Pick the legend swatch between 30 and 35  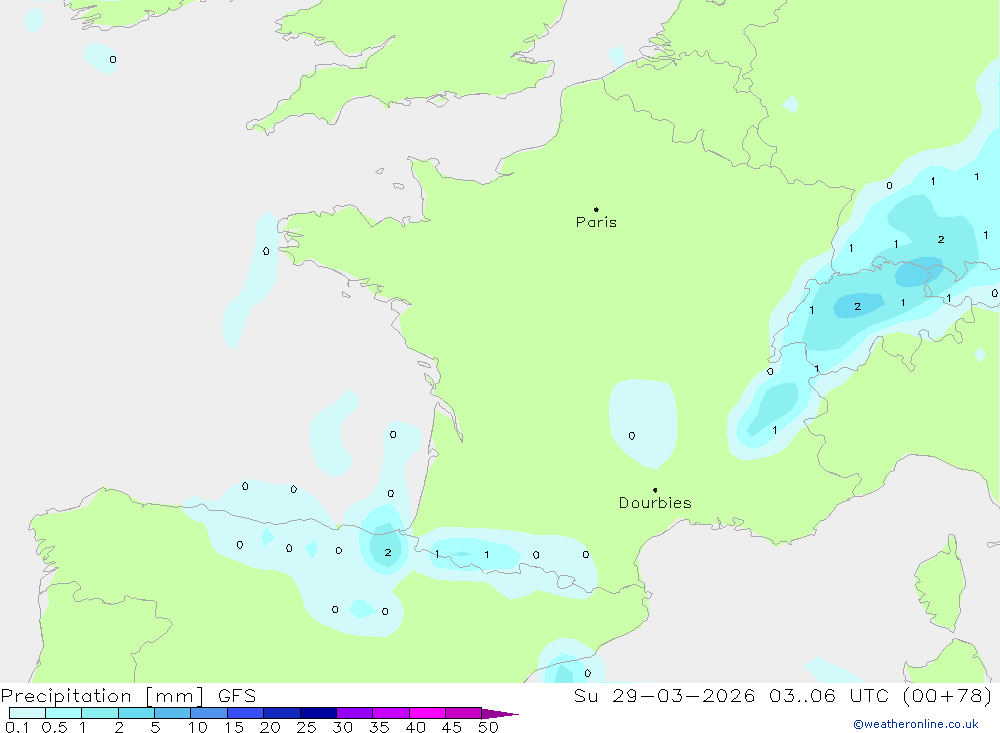(x=354, y=713)
